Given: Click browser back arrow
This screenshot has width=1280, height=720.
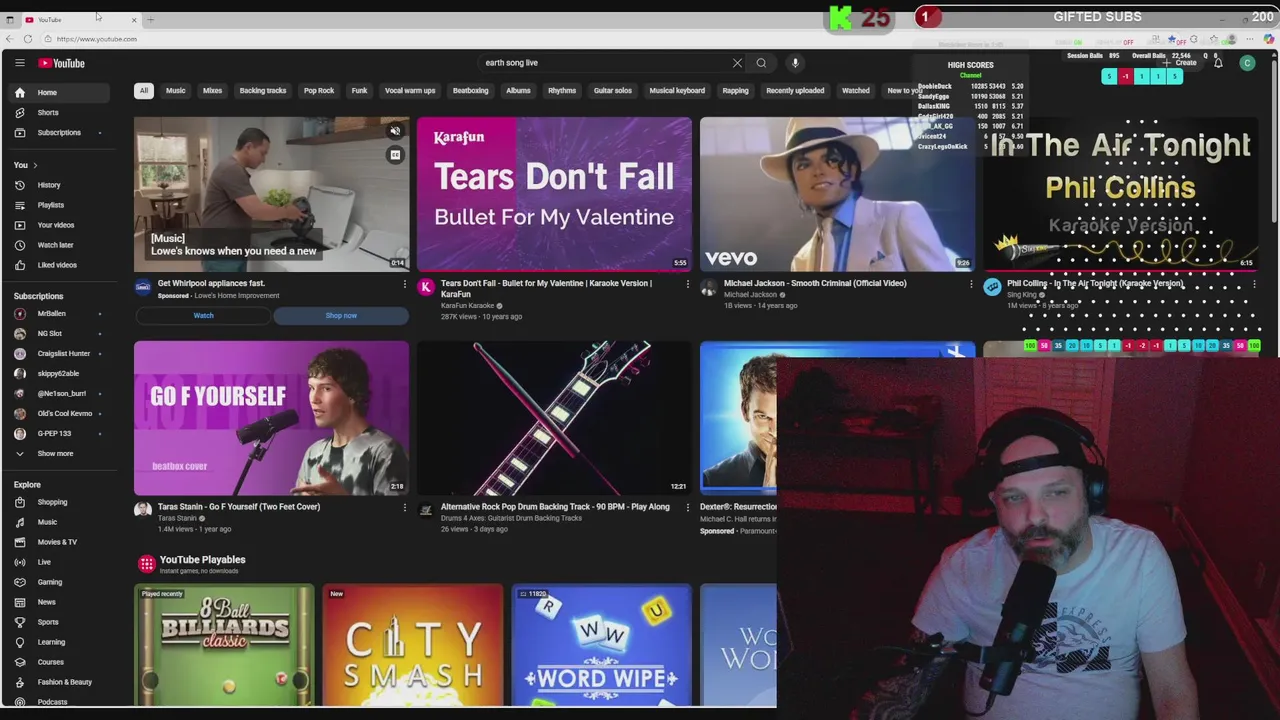Looking at the screenshot, I should pyautogui.click(x=9, y=39).
